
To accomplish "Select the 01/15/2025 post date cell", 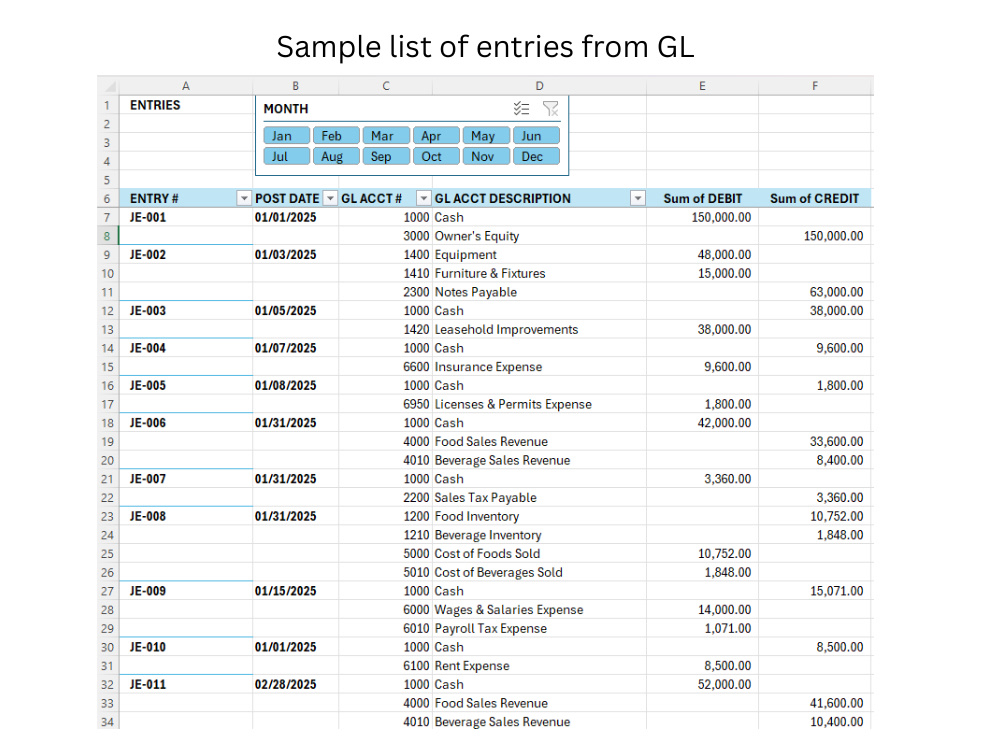I will [295, 591].
